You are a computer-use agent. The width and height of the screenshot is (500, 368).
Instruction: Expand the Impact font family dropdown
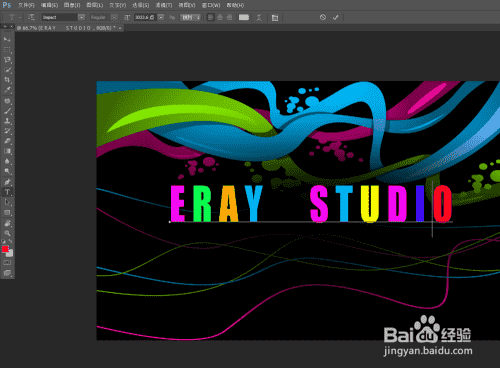point(81,17)
